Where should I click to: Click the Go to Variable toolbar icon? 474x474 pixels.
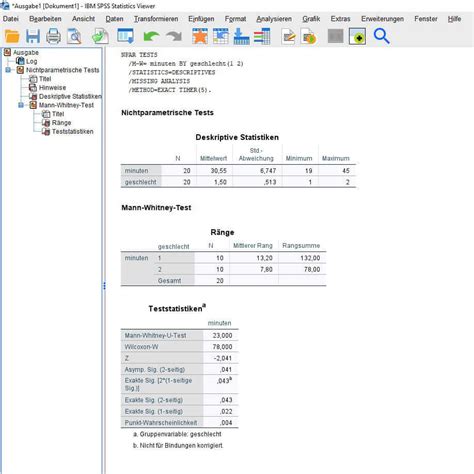(x=241, y=36)
